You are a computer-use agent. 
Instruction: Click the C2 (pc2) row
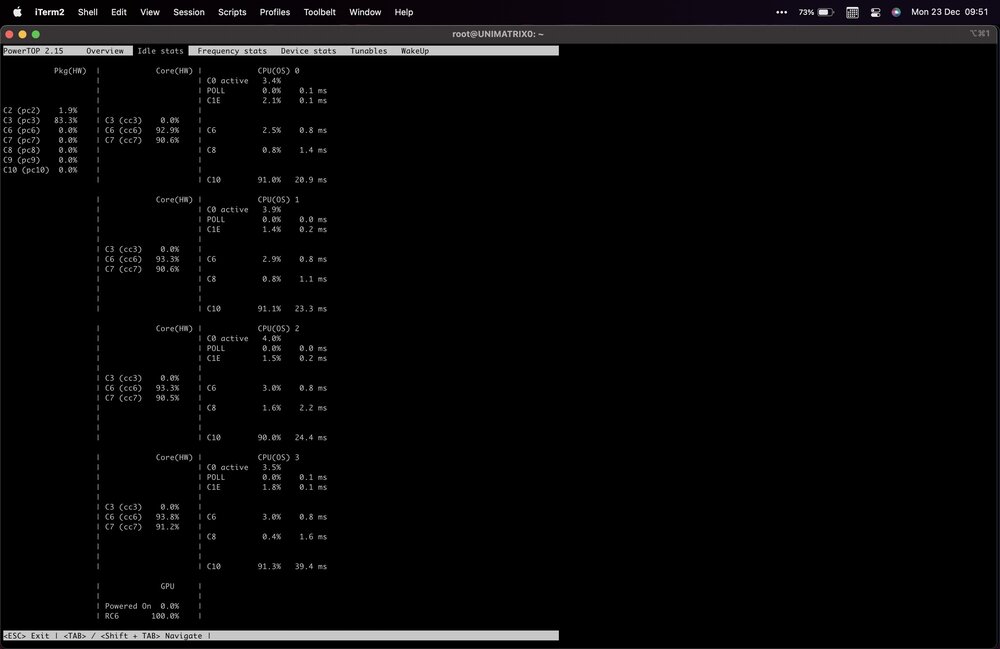tap(40, 110)
